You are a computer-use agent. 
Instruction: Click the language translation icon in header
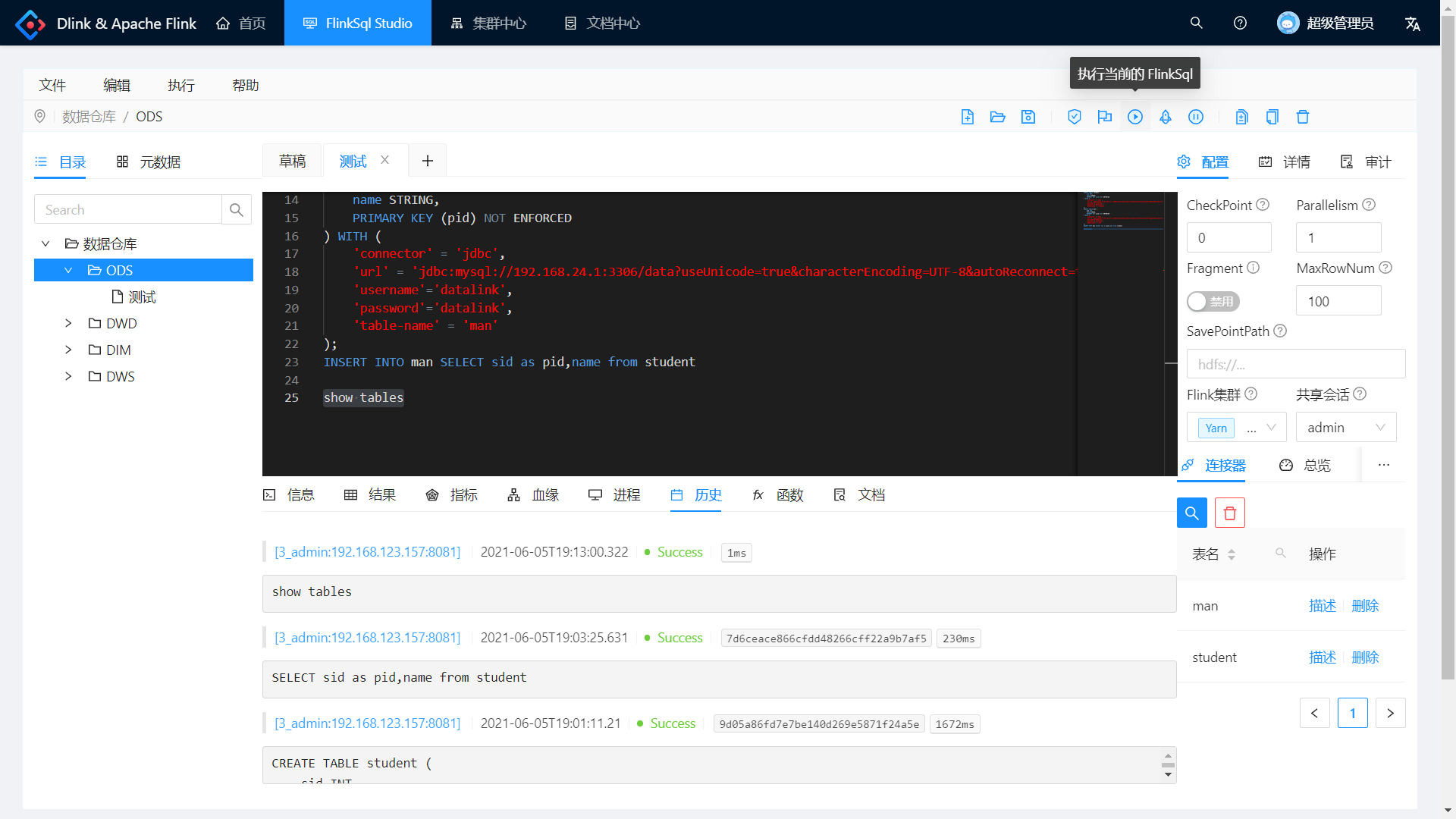(x=1412, y=24)
